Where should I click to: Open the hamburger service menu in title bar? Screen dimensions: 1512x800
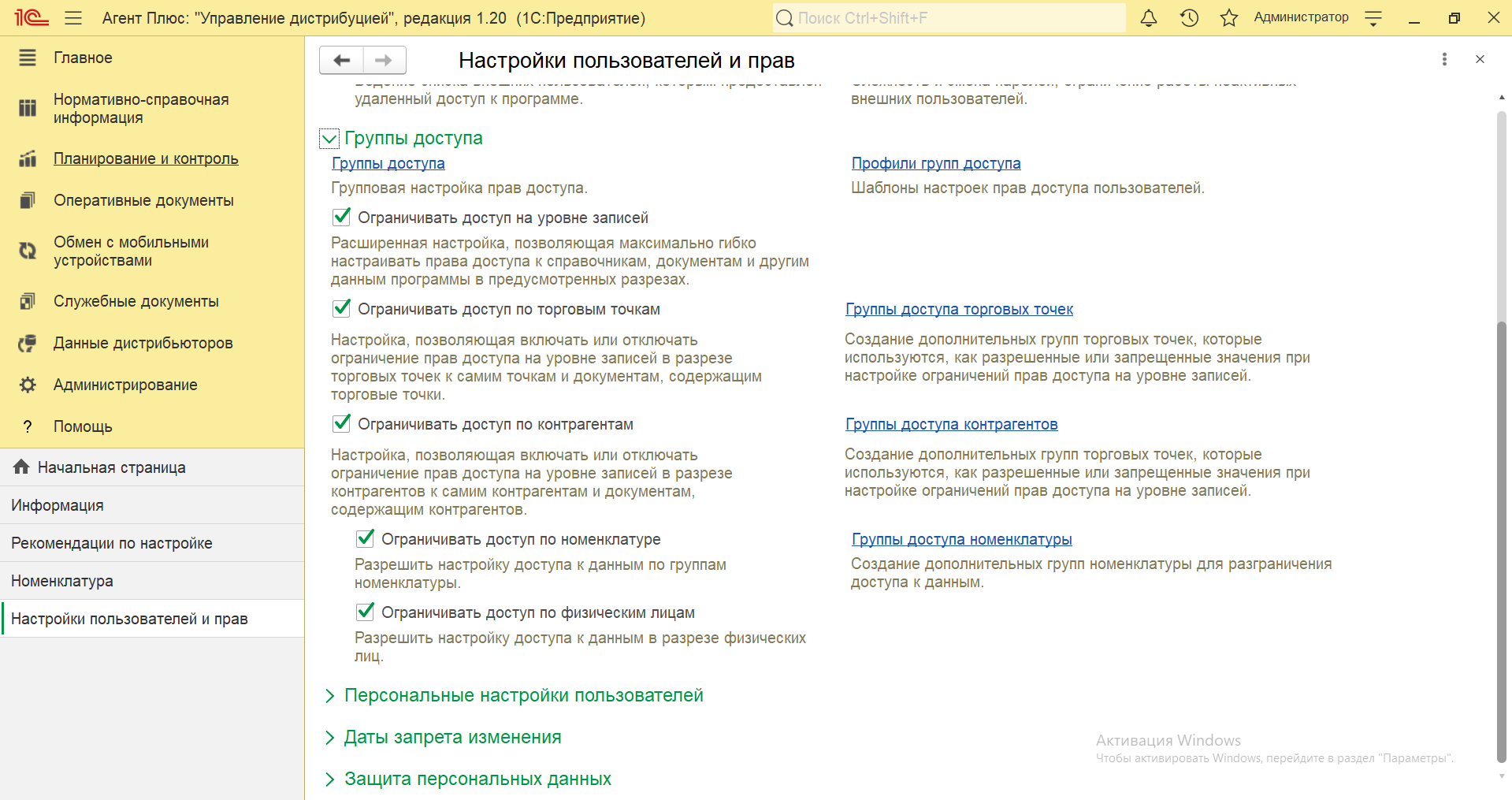(x=73, y=17)
